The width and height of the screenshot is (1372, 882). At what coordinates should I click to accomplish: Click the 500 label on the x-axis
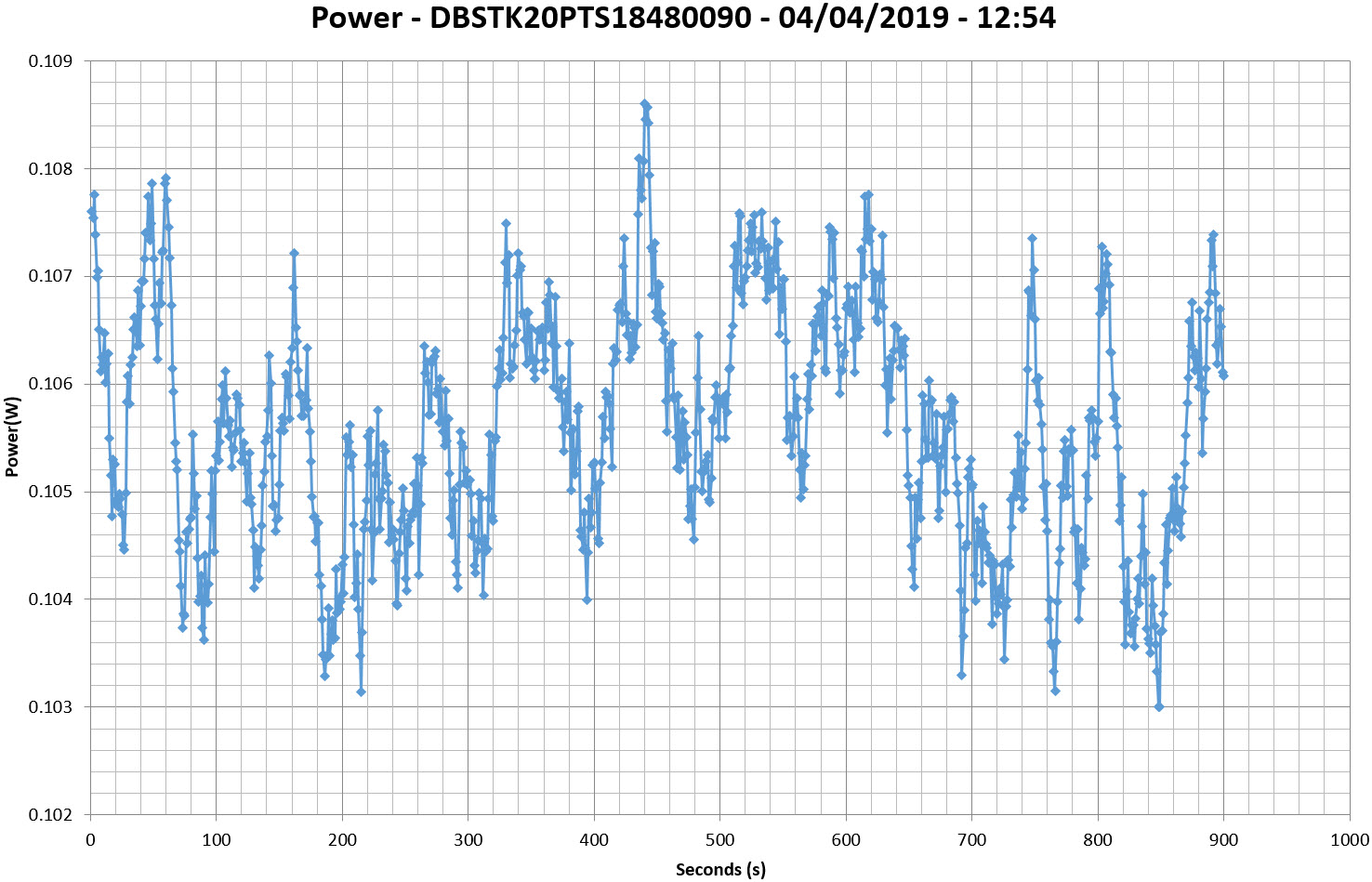pyautogui.click(x=720, y=841)
